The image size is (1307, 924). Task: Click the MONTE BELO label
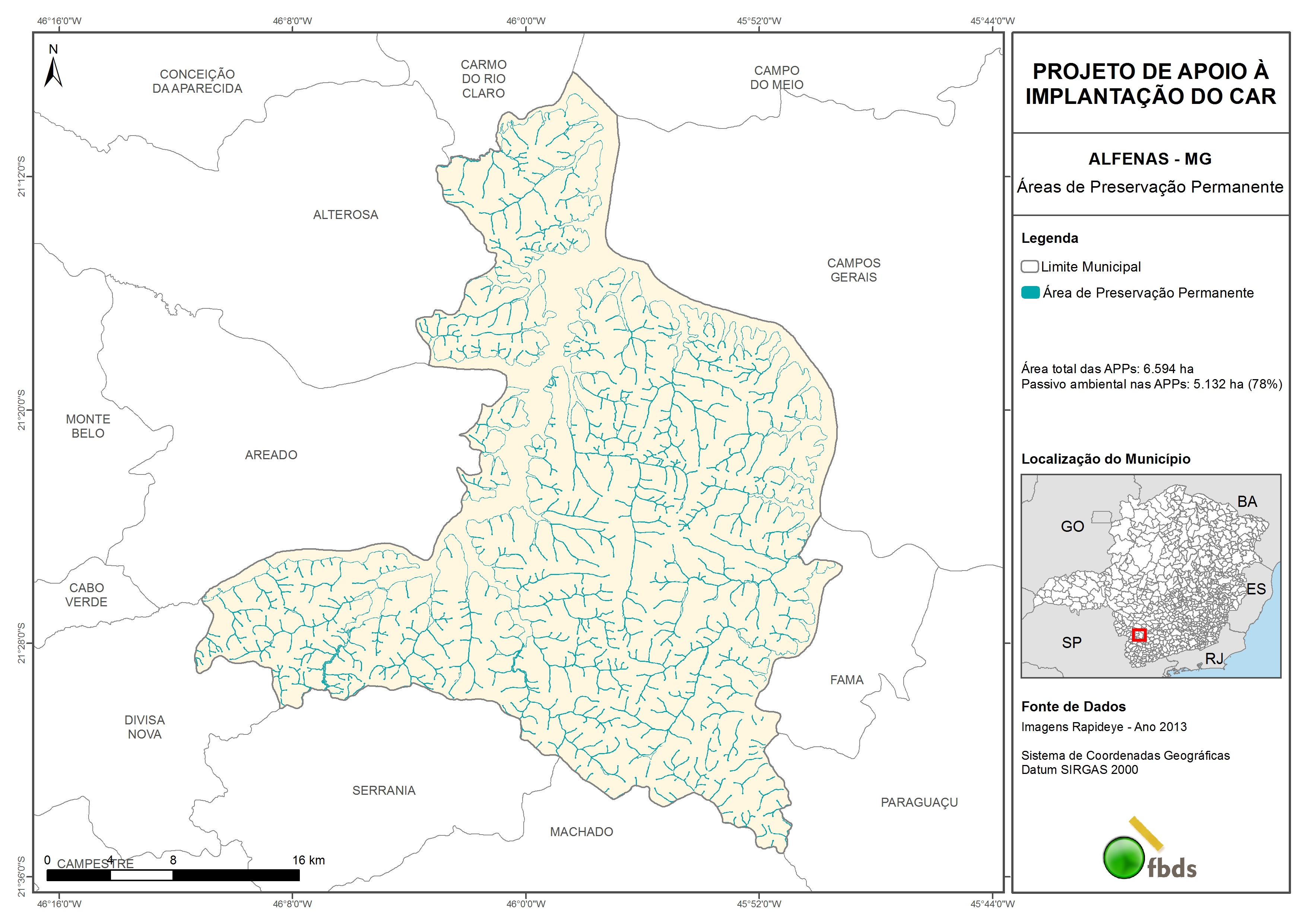pos(88,426)
